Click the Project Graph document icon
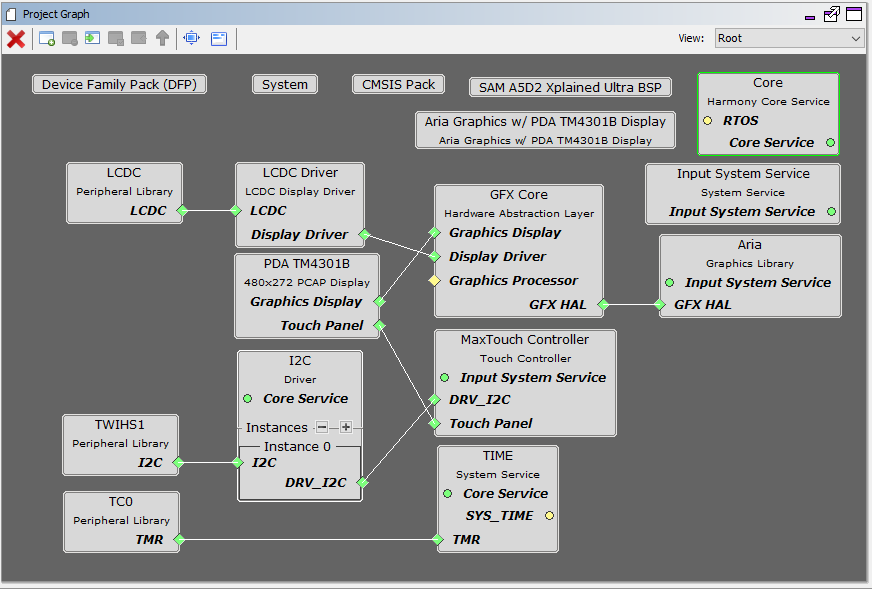The image size is (872, 589). coord(11,14)
